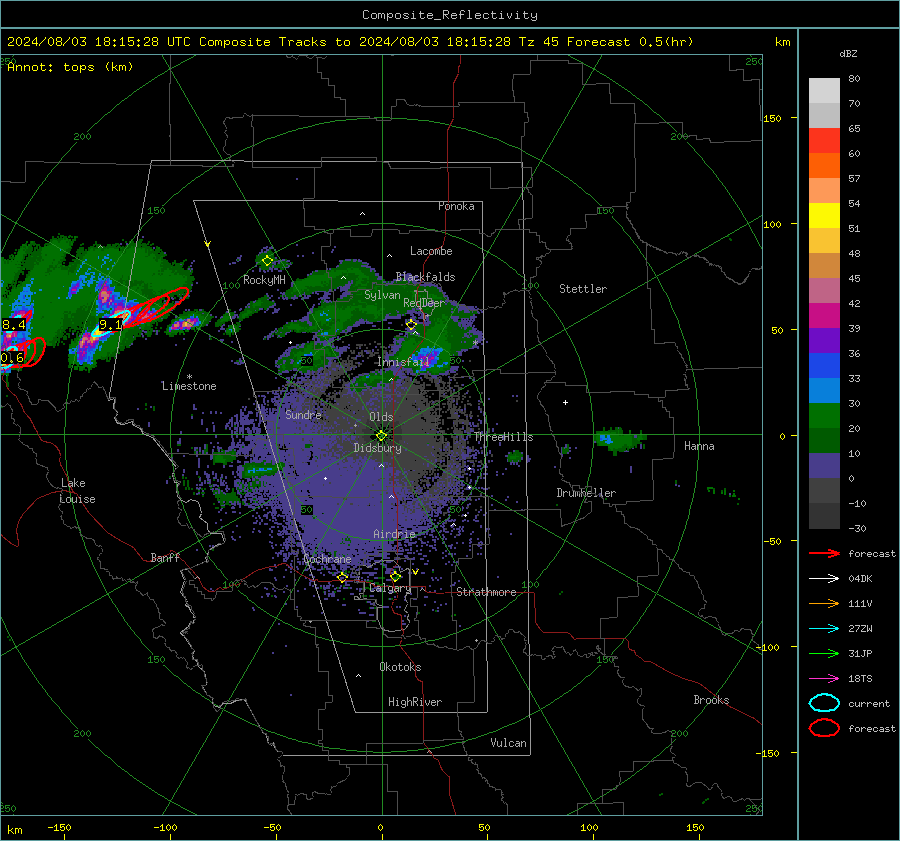Click the light blue 30-33 dBZ swatch
The height and width of the screenshot is (841, 900).
[824, 390]
